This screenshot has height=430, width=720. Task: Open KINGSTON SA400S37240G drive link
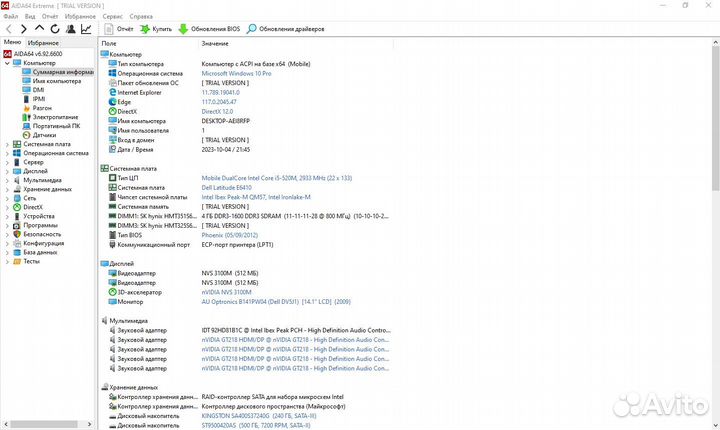pyautogui.click(x=259, y=416)
